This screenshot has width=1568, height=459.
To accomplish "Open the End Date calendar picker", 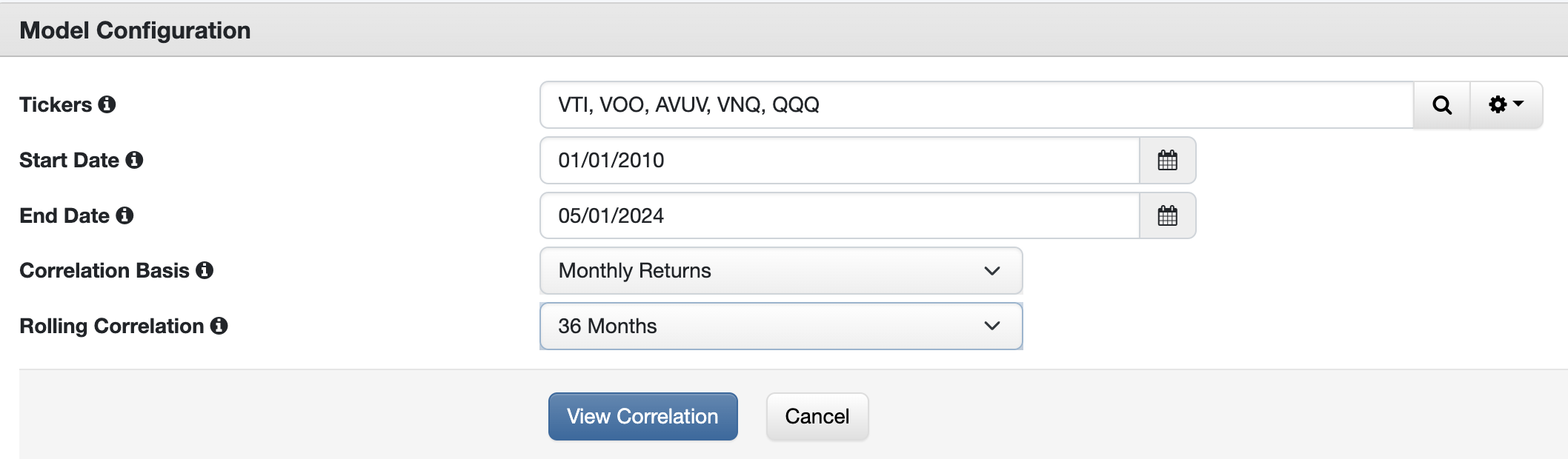I will (1167, 215).
